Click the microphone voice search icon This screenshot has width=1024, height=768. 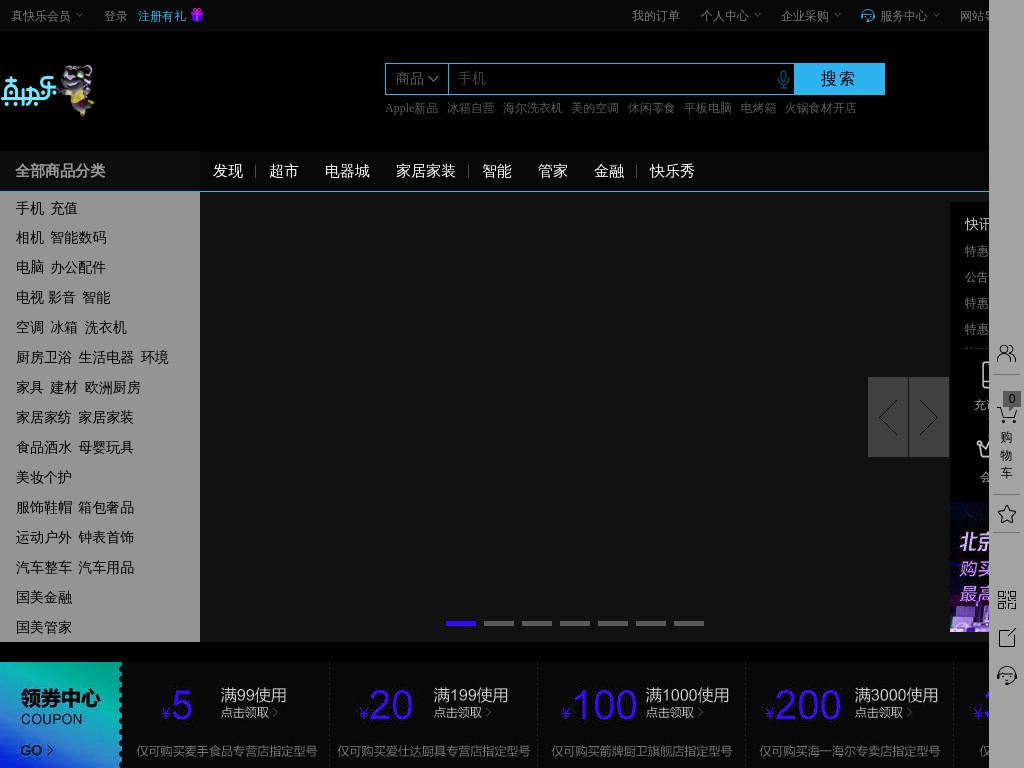tap(783, 80)
